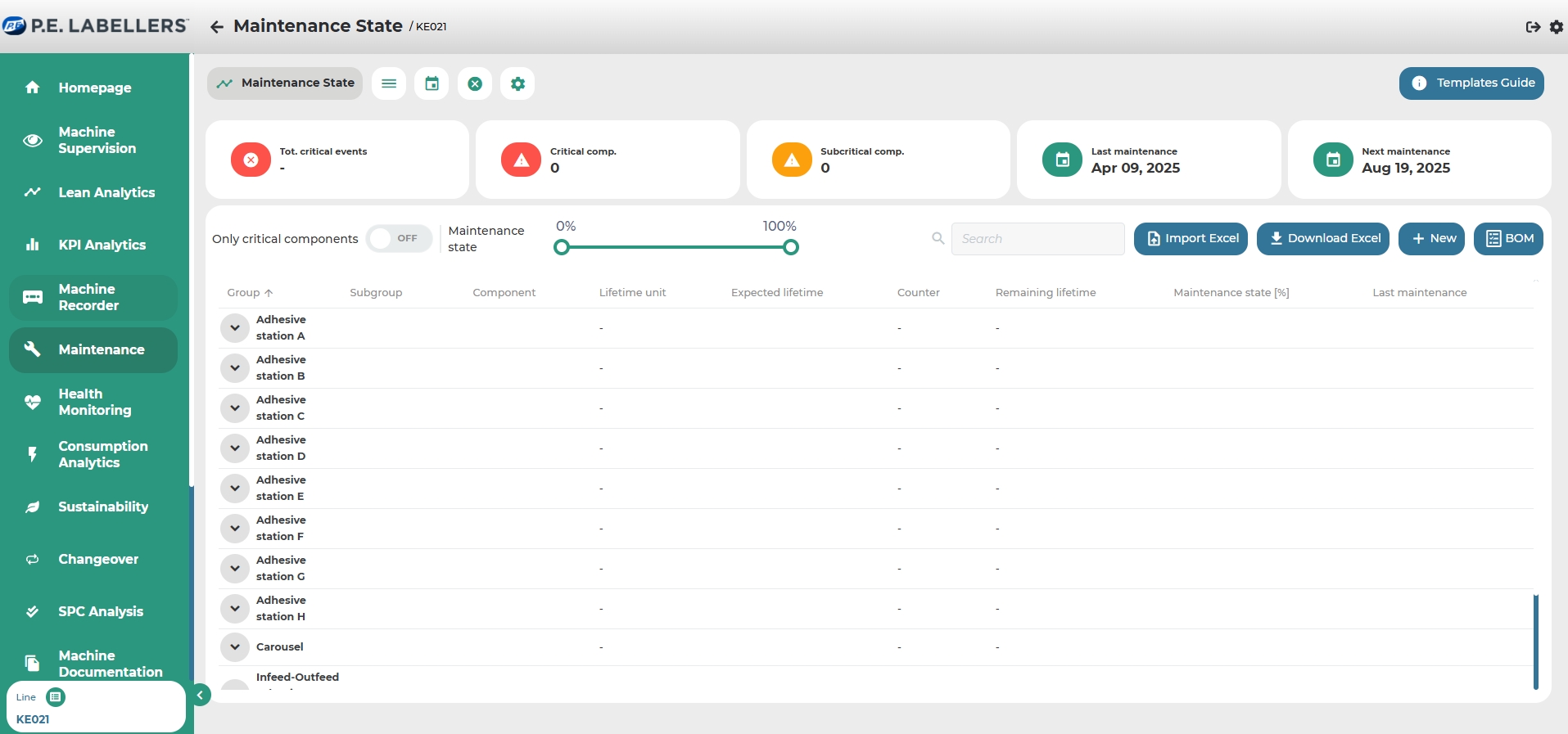
Task: Expand the Carousel group row
Action: click(235, 647)
